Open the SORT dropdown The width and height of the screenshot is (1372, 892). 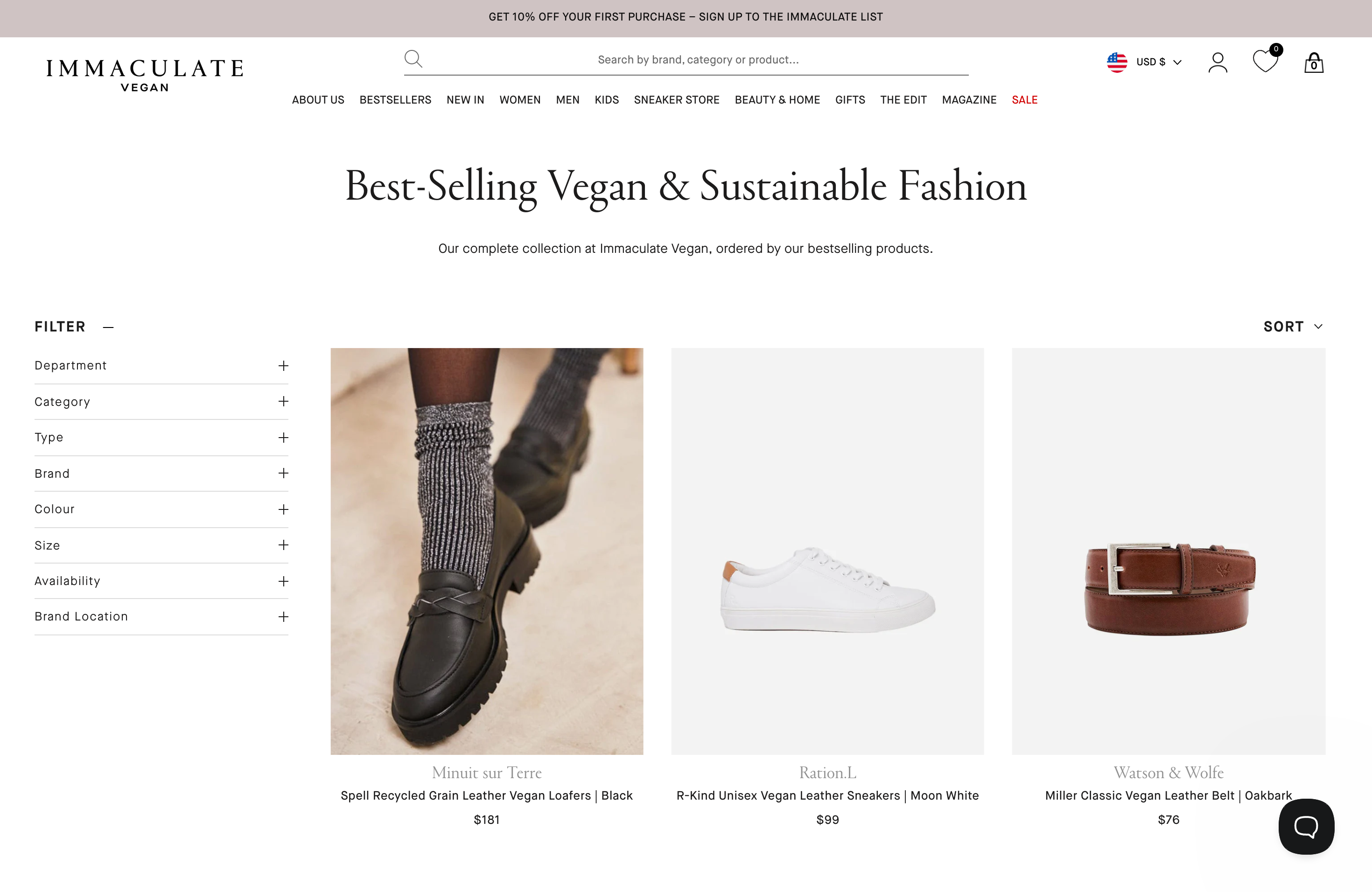click(x=1293, y=326)
